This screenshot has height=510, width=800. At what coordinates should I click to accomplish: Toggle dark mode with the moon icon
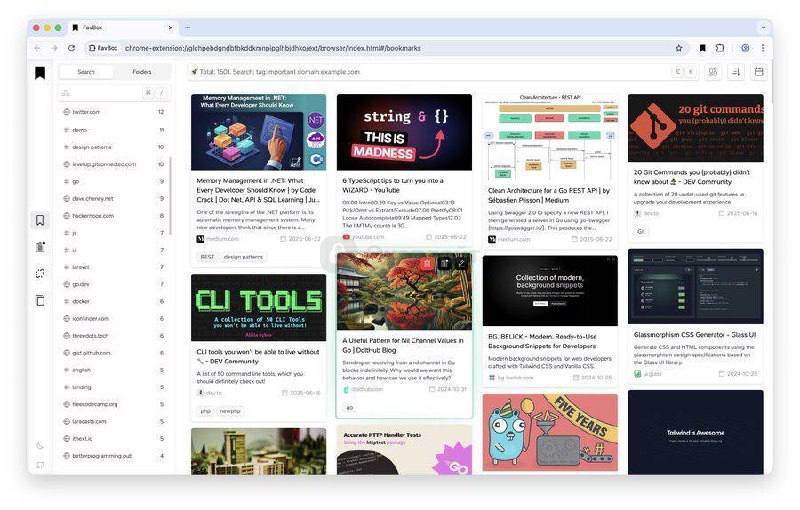pos(40,445)
